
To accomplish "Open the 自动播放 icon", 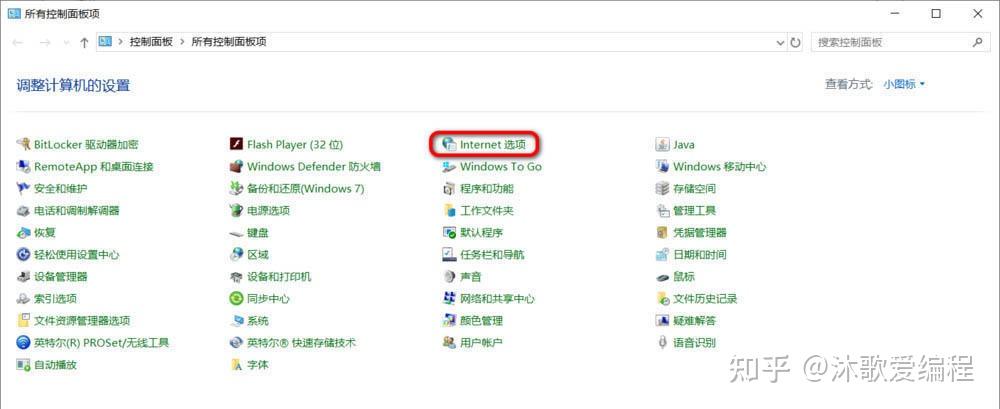I will click(24, 365).
